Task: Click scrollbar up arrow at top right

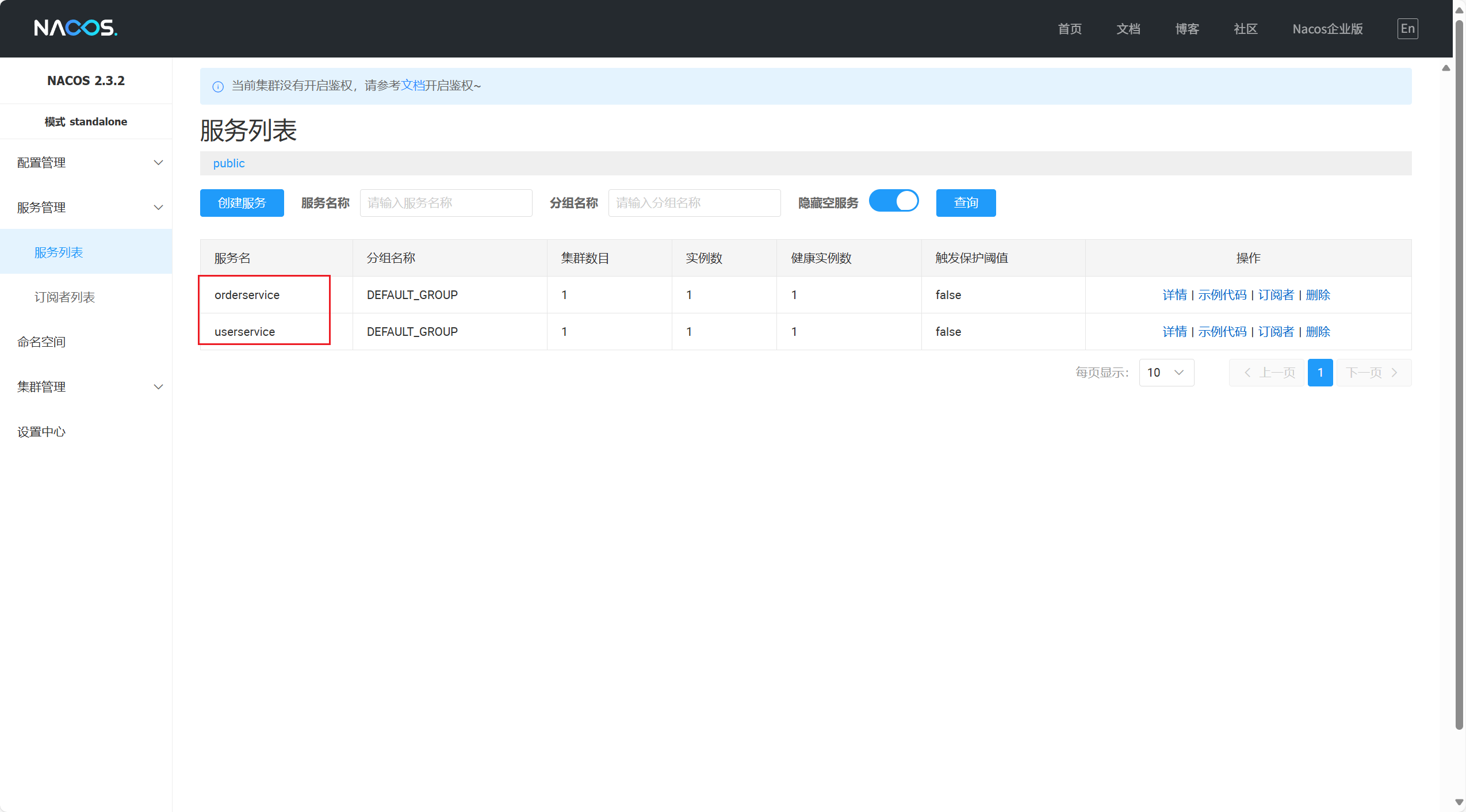Action: pyautogui.click(x=1459, y=10)
